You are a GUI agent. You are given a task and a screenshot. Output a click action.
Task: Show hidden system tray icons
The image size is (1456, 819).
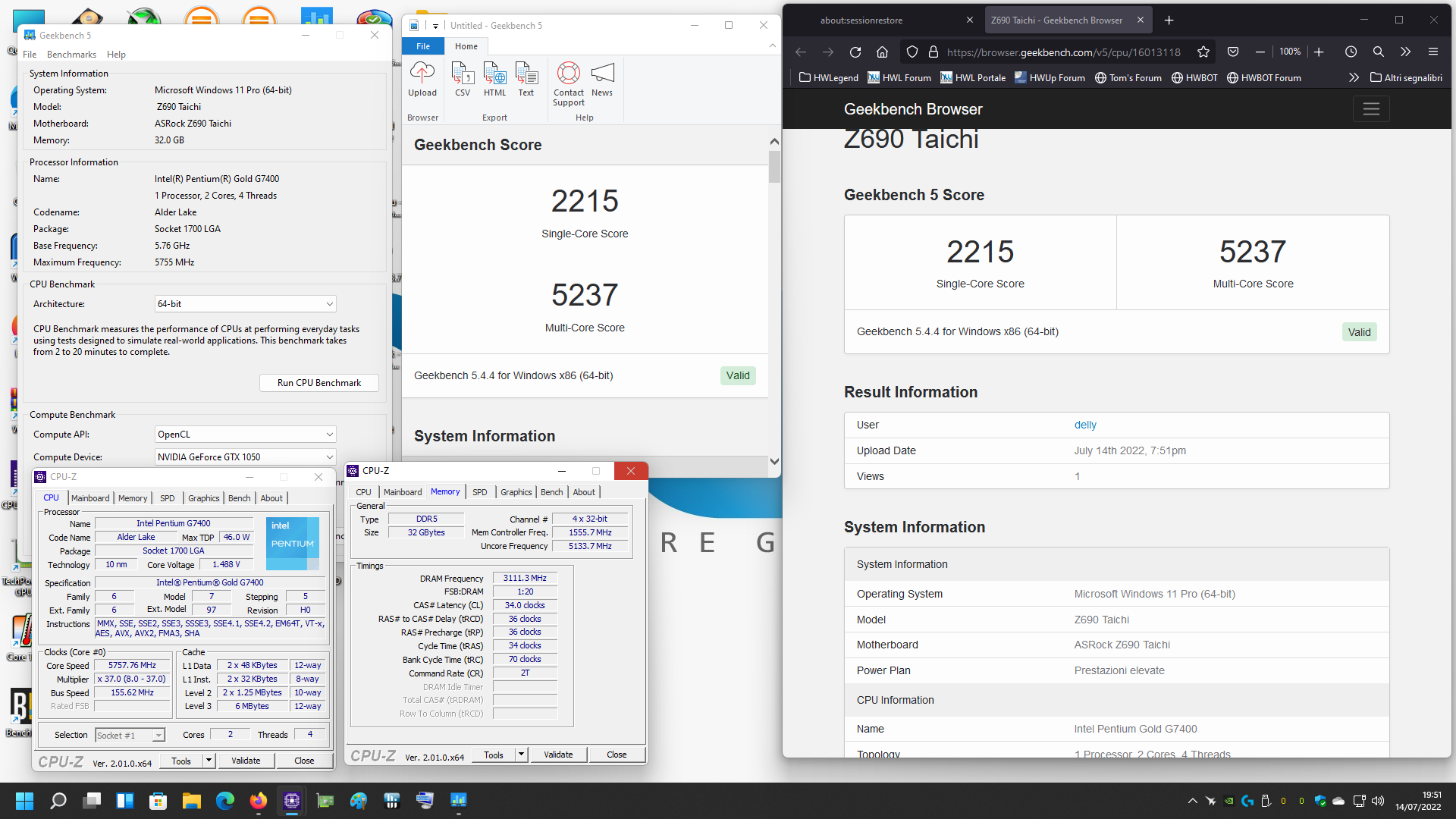click(x=1192, y=801)
